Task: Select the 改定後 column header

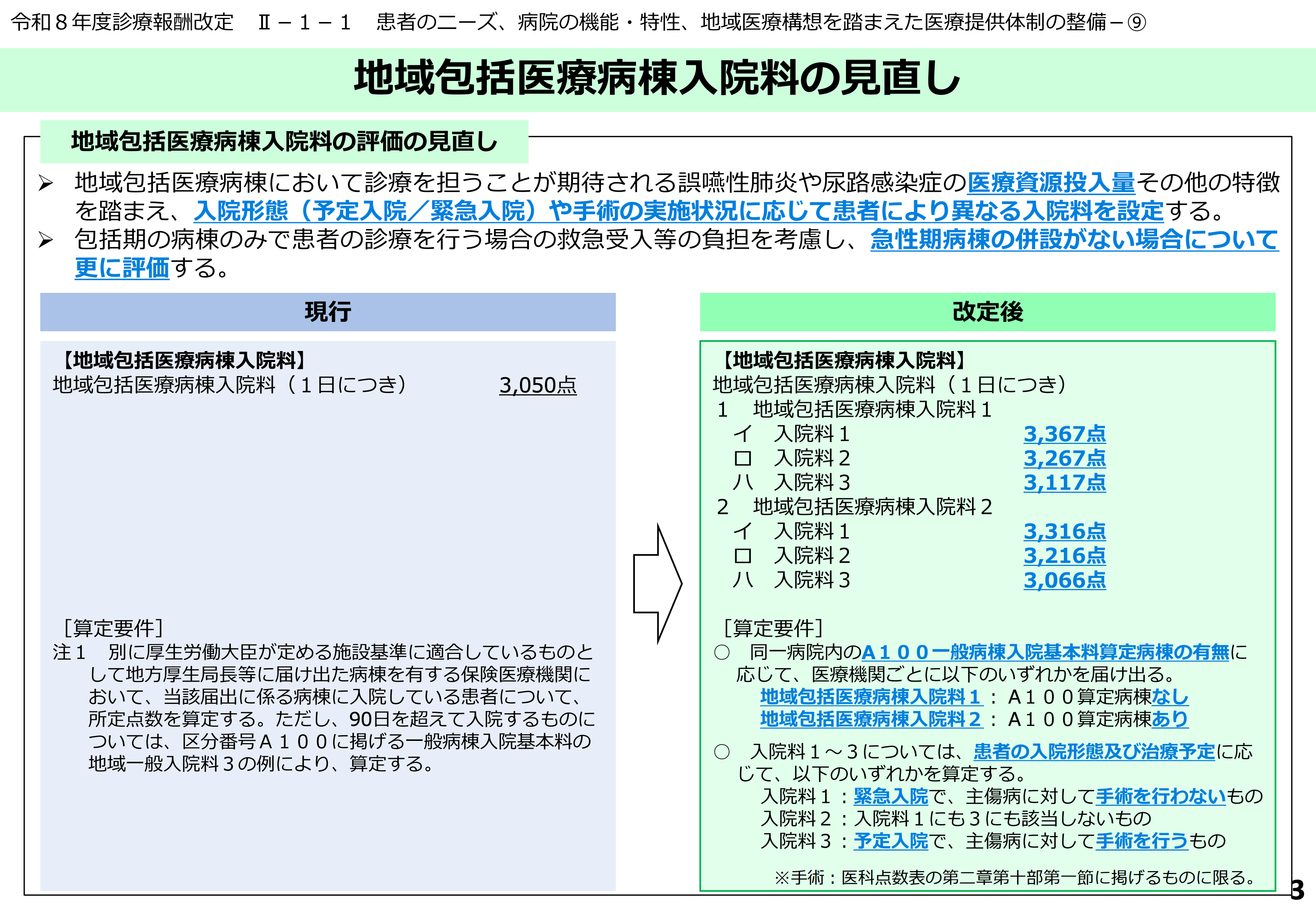Action: (987, 312)
